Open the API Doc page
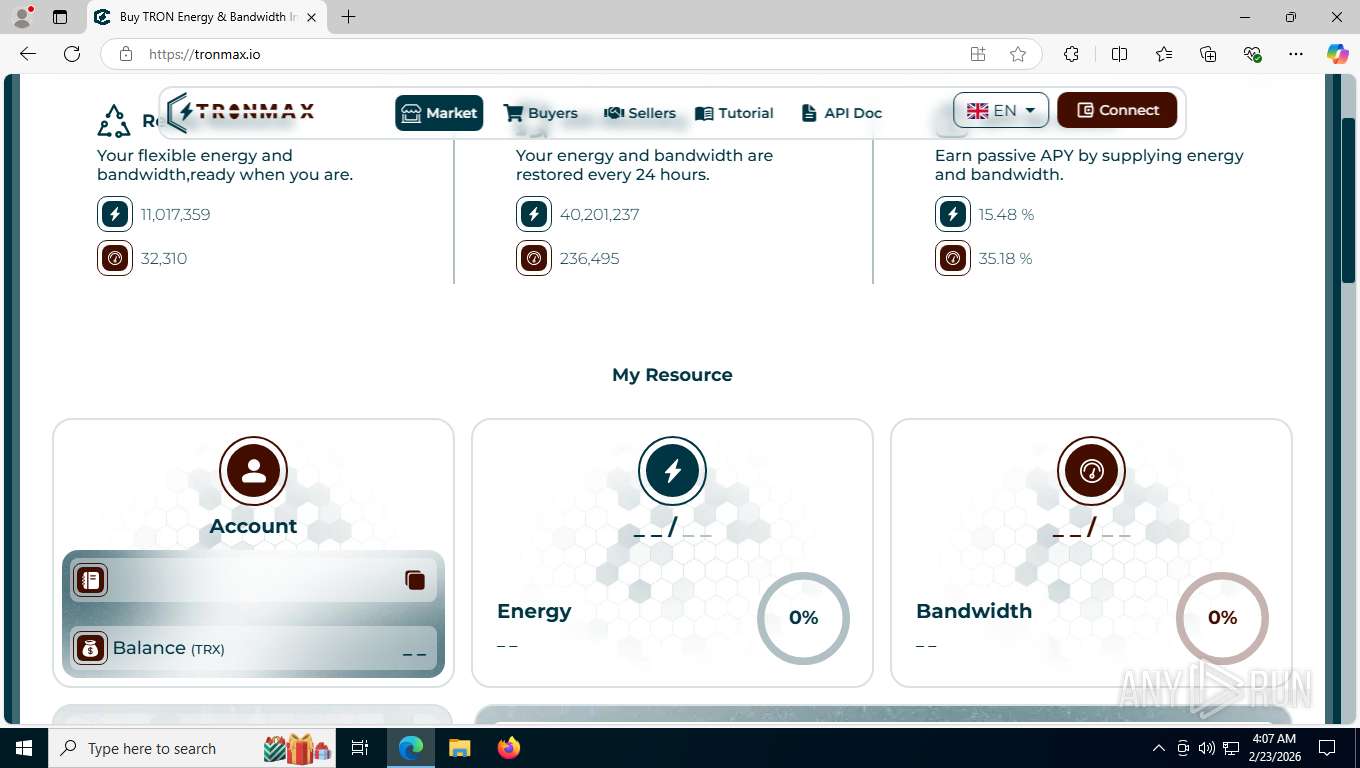This screenshot has height=768, width=1360. click(x=841, y=113)
